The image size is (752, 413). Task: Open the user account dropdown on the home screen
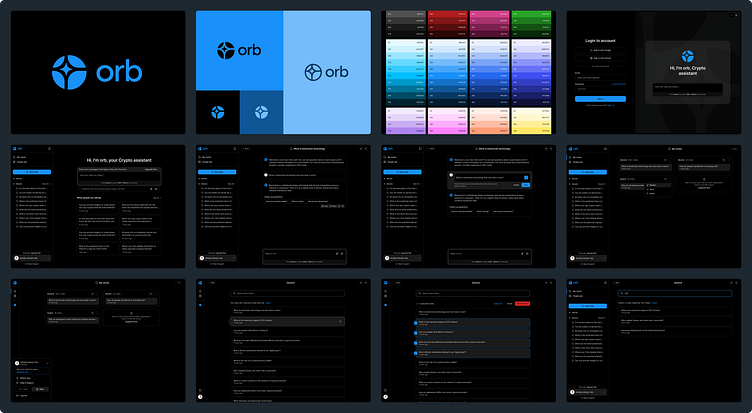coord(32,258)
